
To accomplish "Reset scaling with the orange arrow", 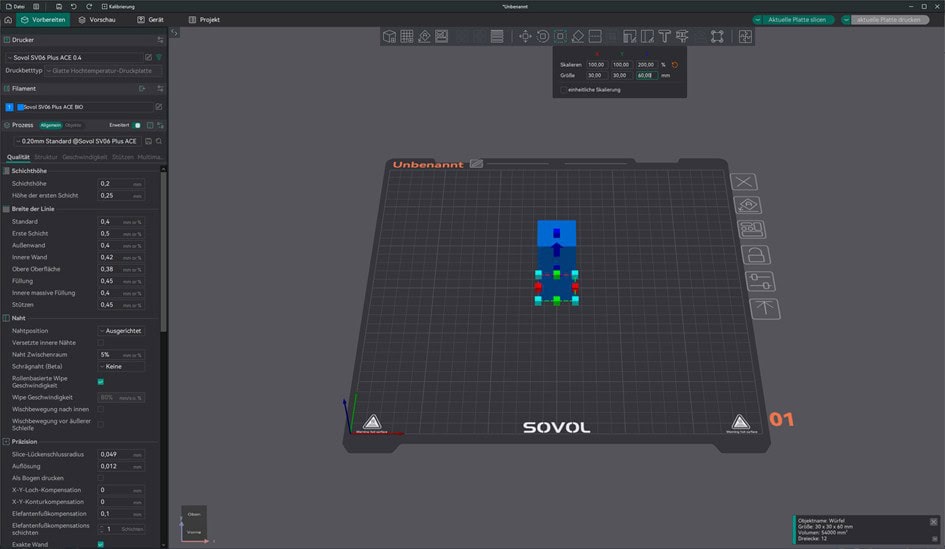I will (675, 65).
